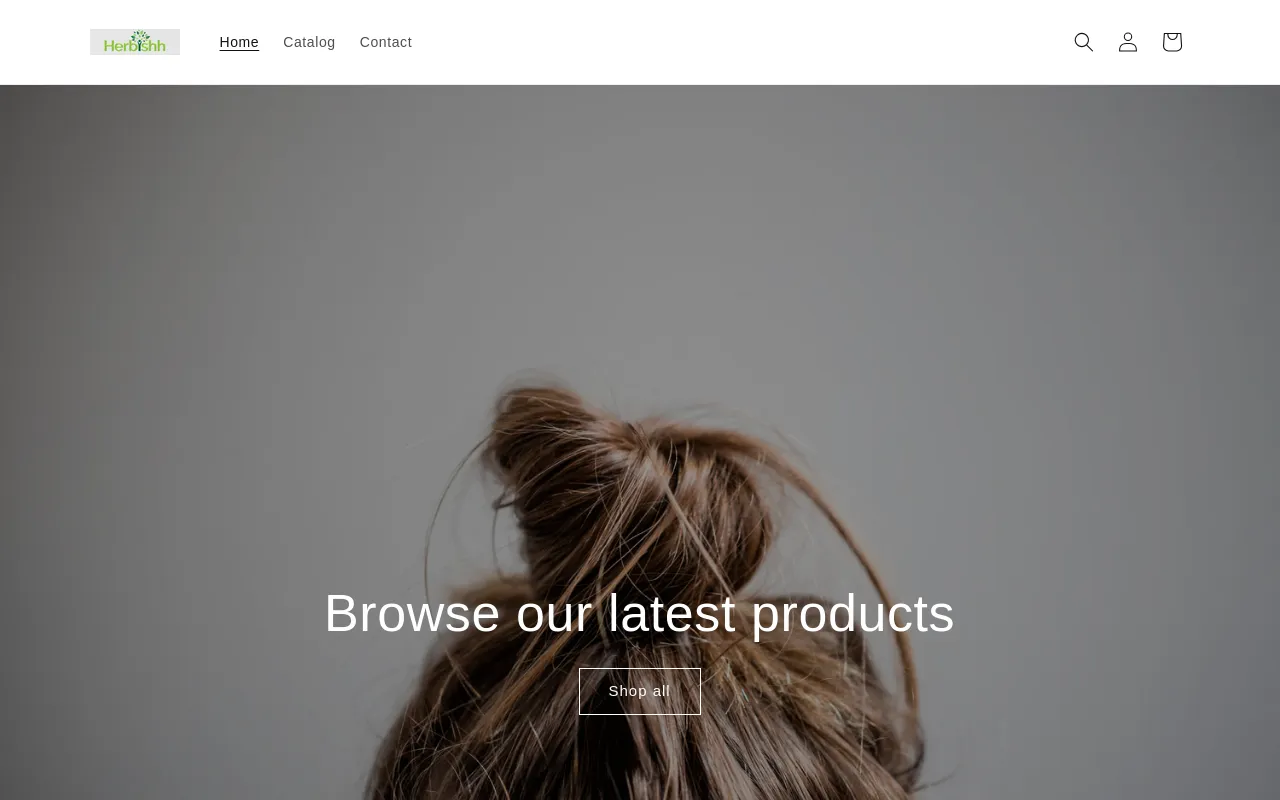Image resolution: width=1280 pixels, height=800 pixels.
Task: Return to the storefront via the green Herbishh logo
Action: pos(135,42)
